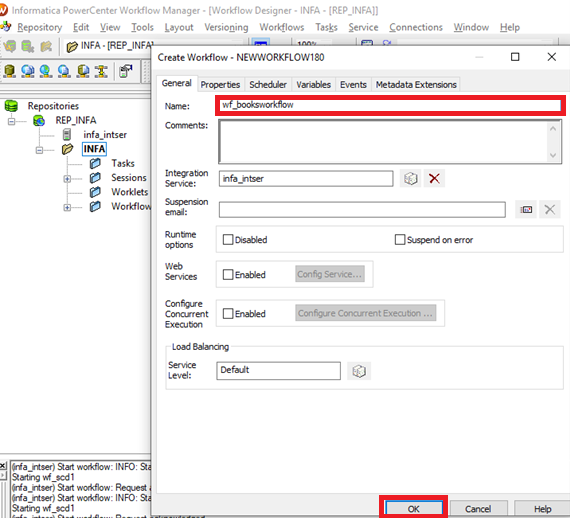The height and width of the screenshot is (518, 570).
Task: Collapse the INFA folder node
Action: [39, 150]
